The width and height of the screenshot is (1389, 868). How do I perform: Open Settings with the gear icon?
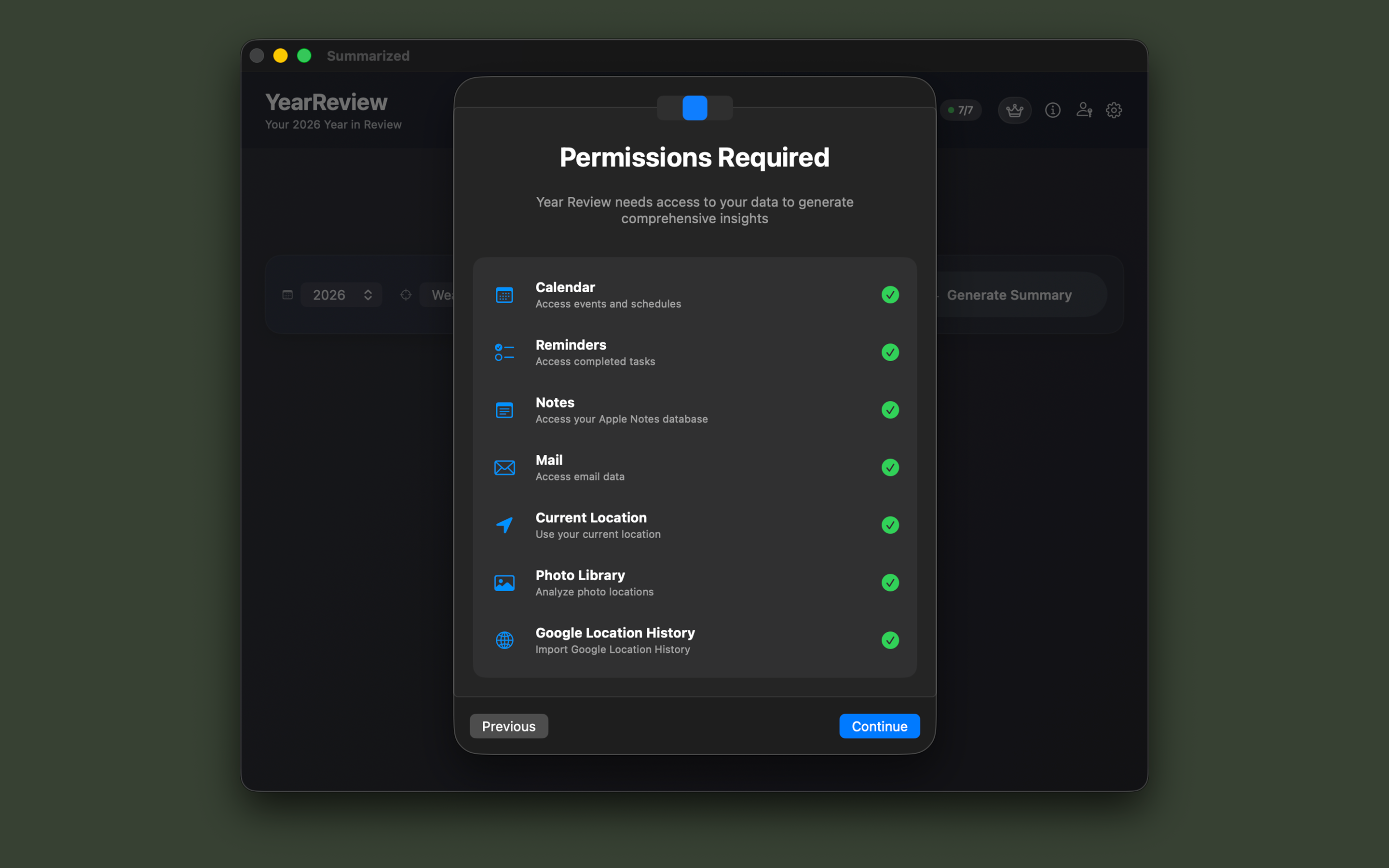pyautogui.click(x=1114, y=109)
